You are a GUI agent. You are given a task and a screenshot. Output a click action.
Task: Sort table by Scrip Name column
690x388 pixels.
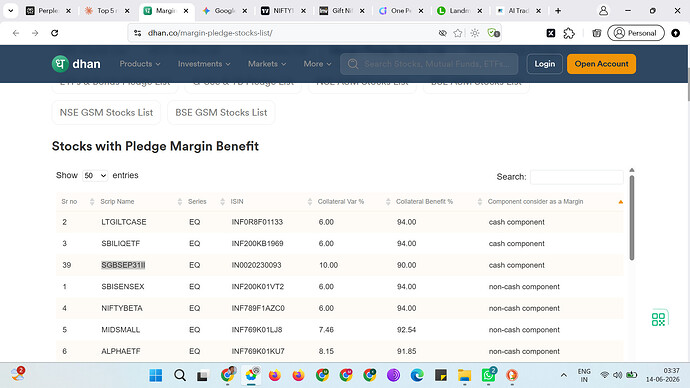[x=141, y=201]
